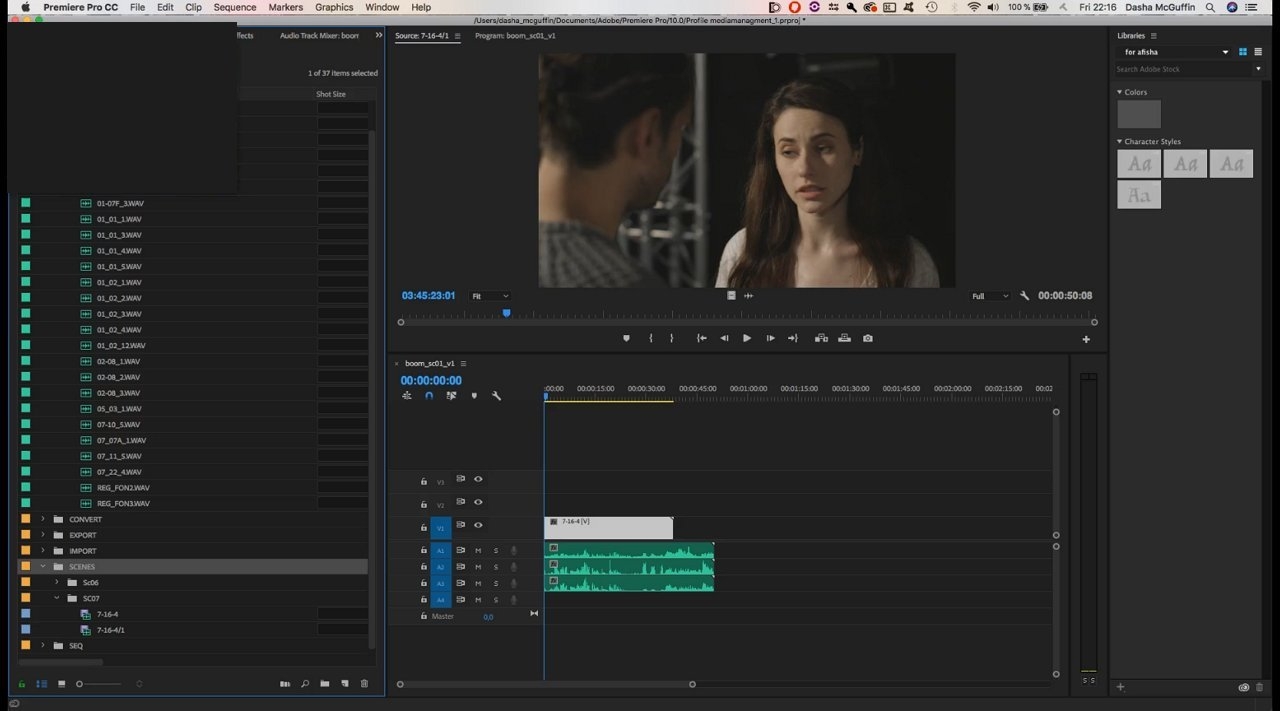Image resolution: width=1280 pixels, height=711 pixels.
Task: Toggle A3 track targeting button
Action: coord(441,584)
